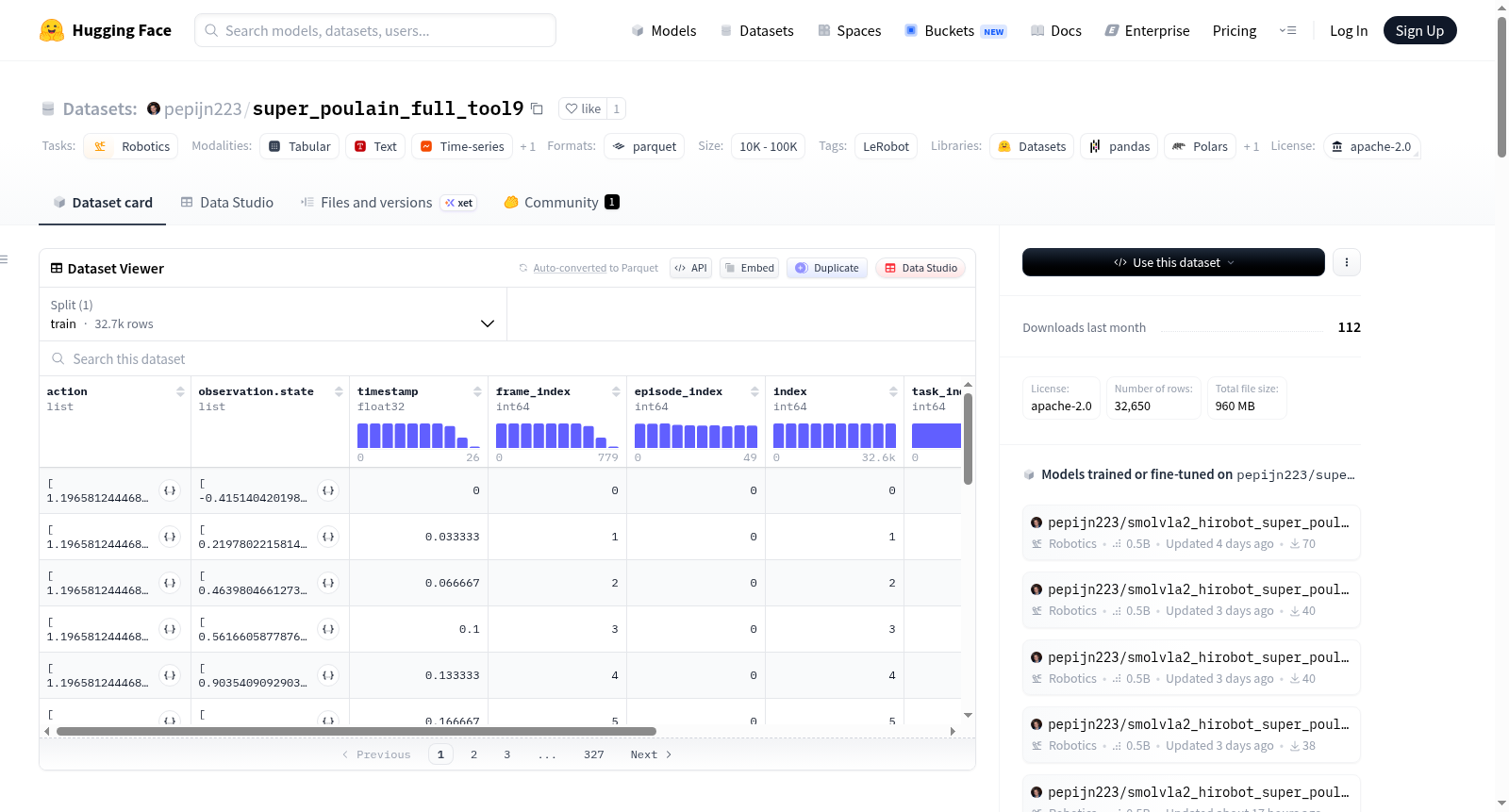Click the Hugging Face logo
Screen dimensions: 1509x812
click(106, 30)
